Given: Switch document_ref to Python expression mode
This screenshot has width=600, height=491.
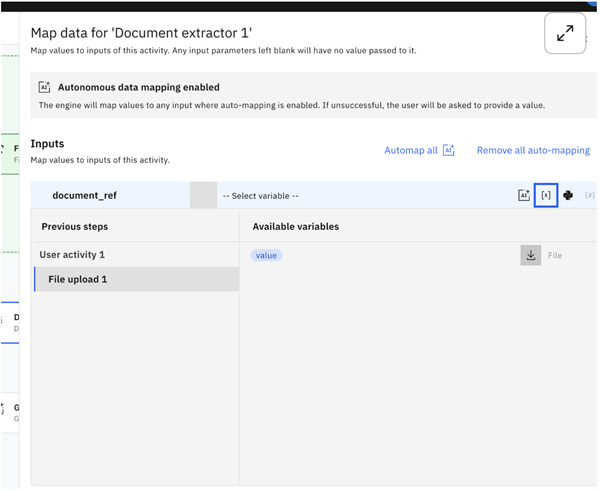Looking at the screenshot, I should click(x=568, y=196).
